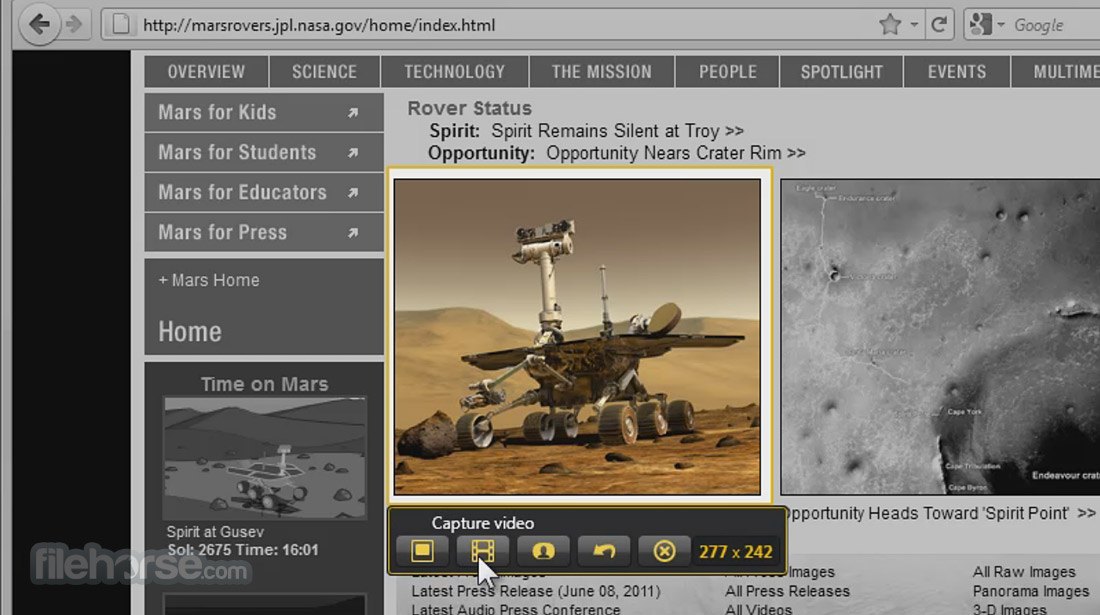This screenshot has height=615, width=1100.
Task: Open the Mars for Students link
Action: click(264, 152)
